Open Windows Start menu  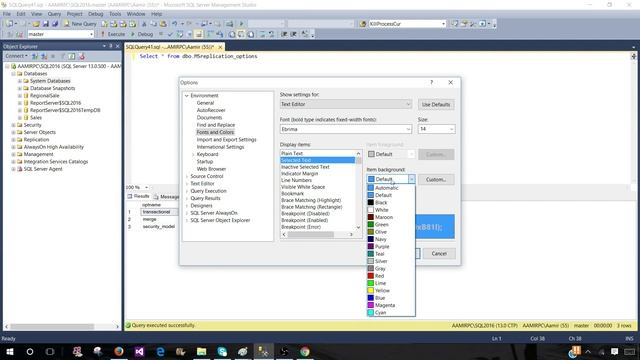click(10, 351)
